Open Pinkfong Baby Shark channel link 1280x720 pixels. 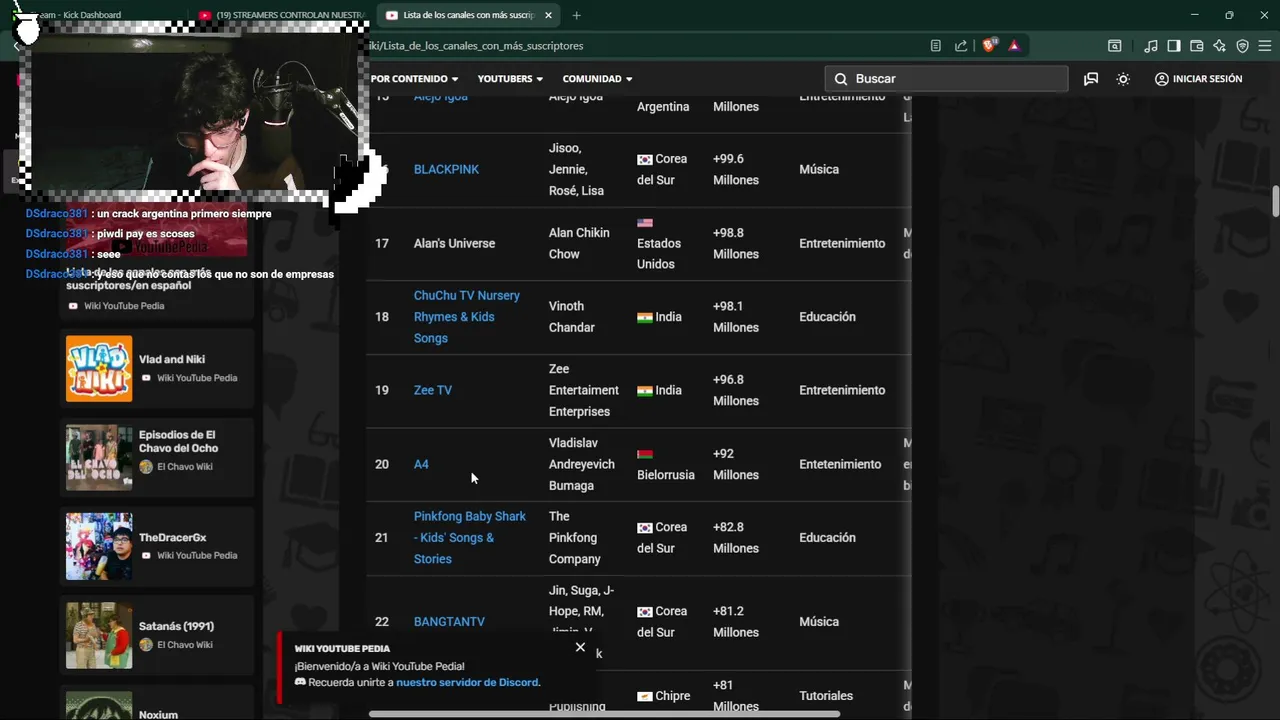click(x=470, y=538)
